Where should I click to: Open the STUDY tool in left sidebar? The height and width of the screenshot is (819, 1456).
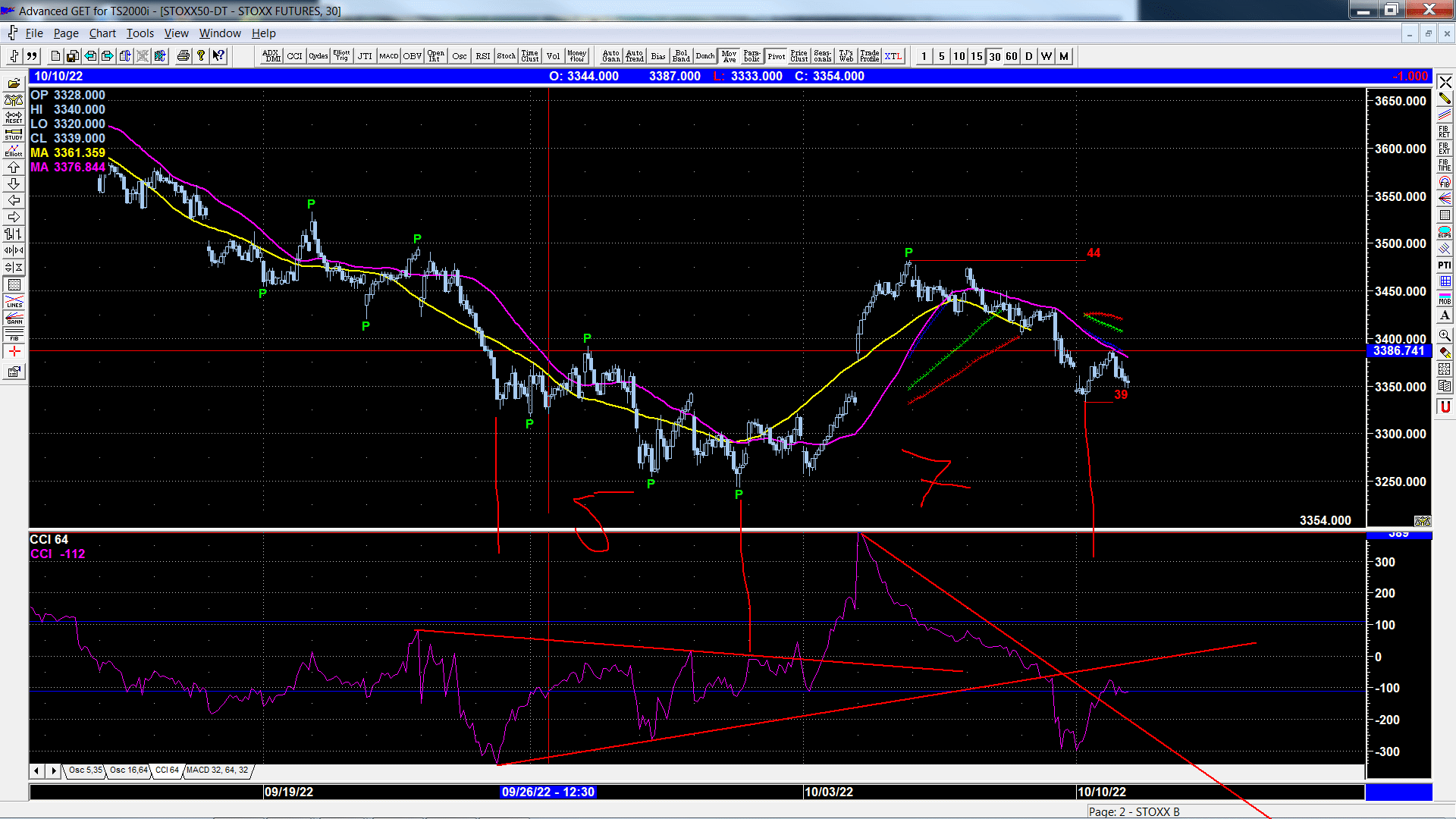(14, 133)
